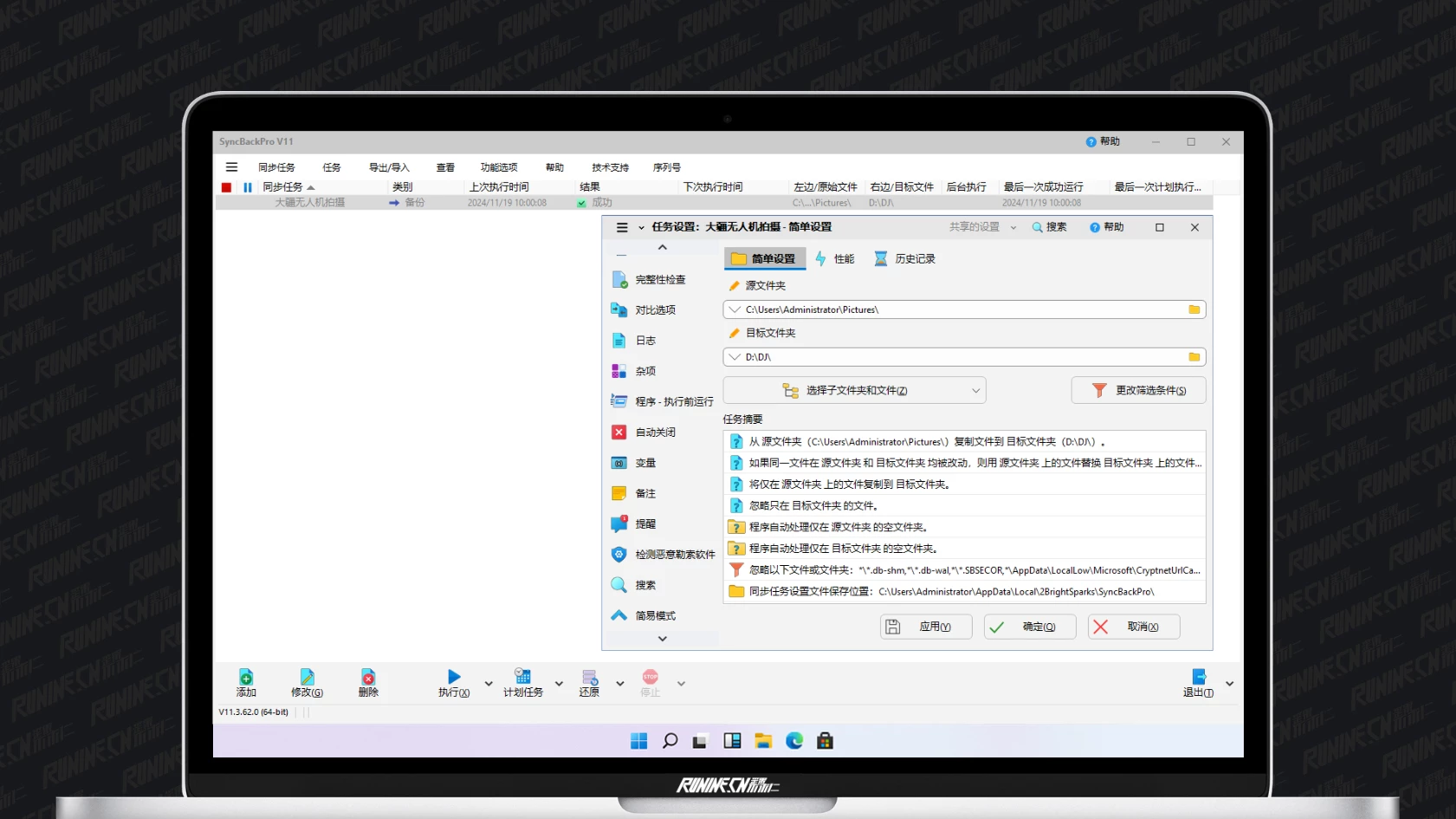Browse for source folder using folder icon
The height and width of the screenshot is (819, 1456).
[x=1194, y=309]
